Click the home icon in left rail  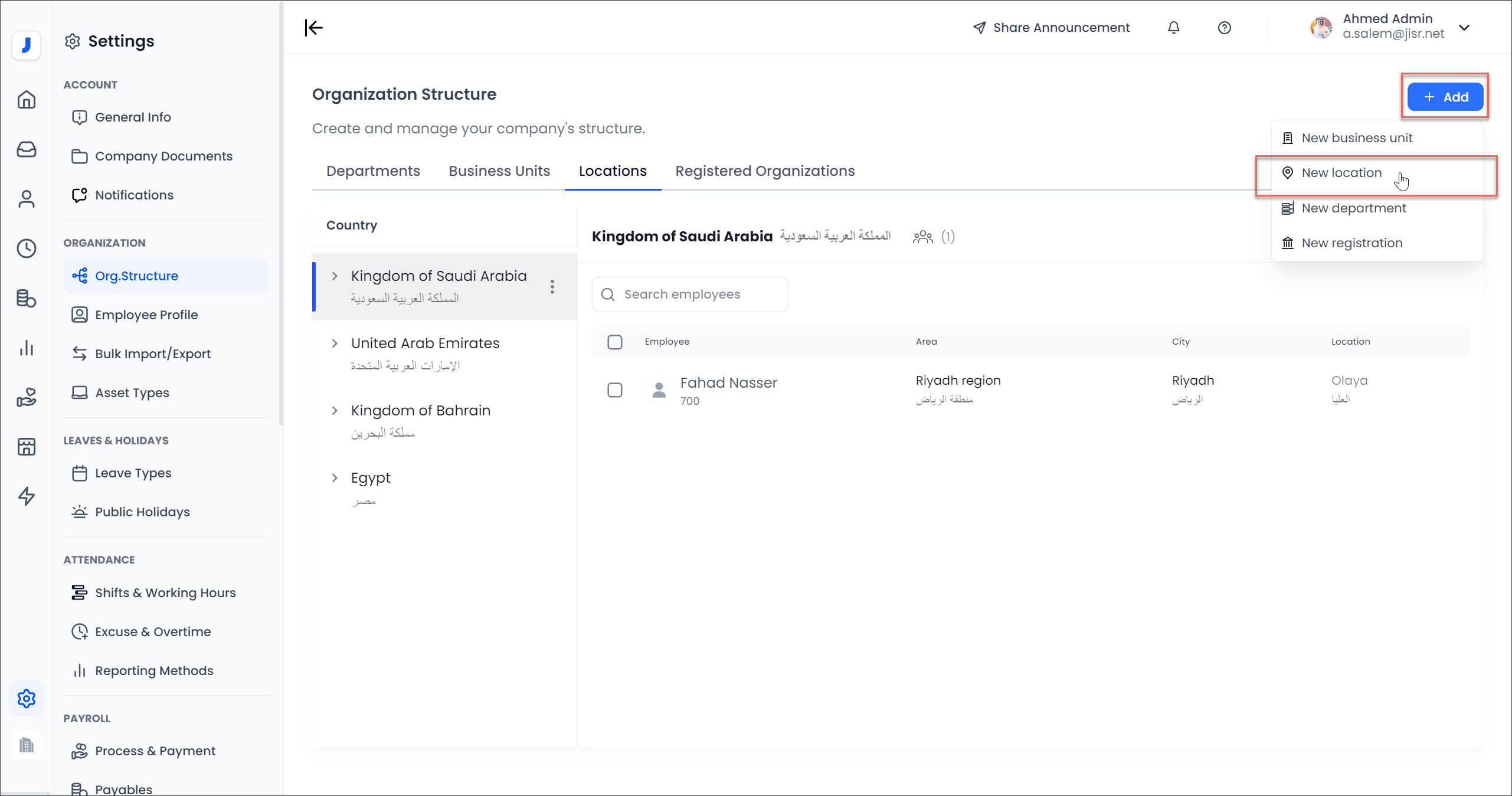pos(27,100)
